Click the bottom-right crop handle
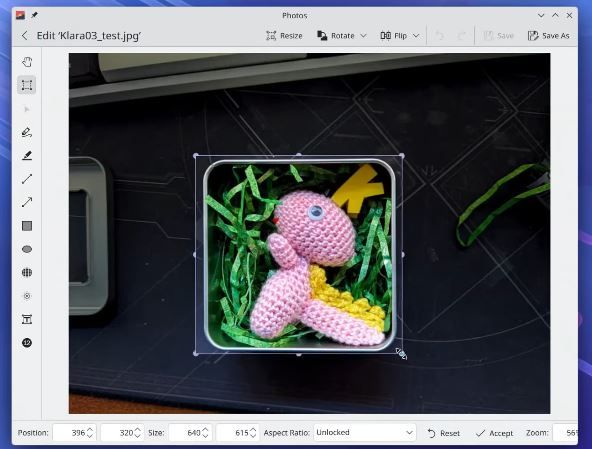 (x=402, y=353)
